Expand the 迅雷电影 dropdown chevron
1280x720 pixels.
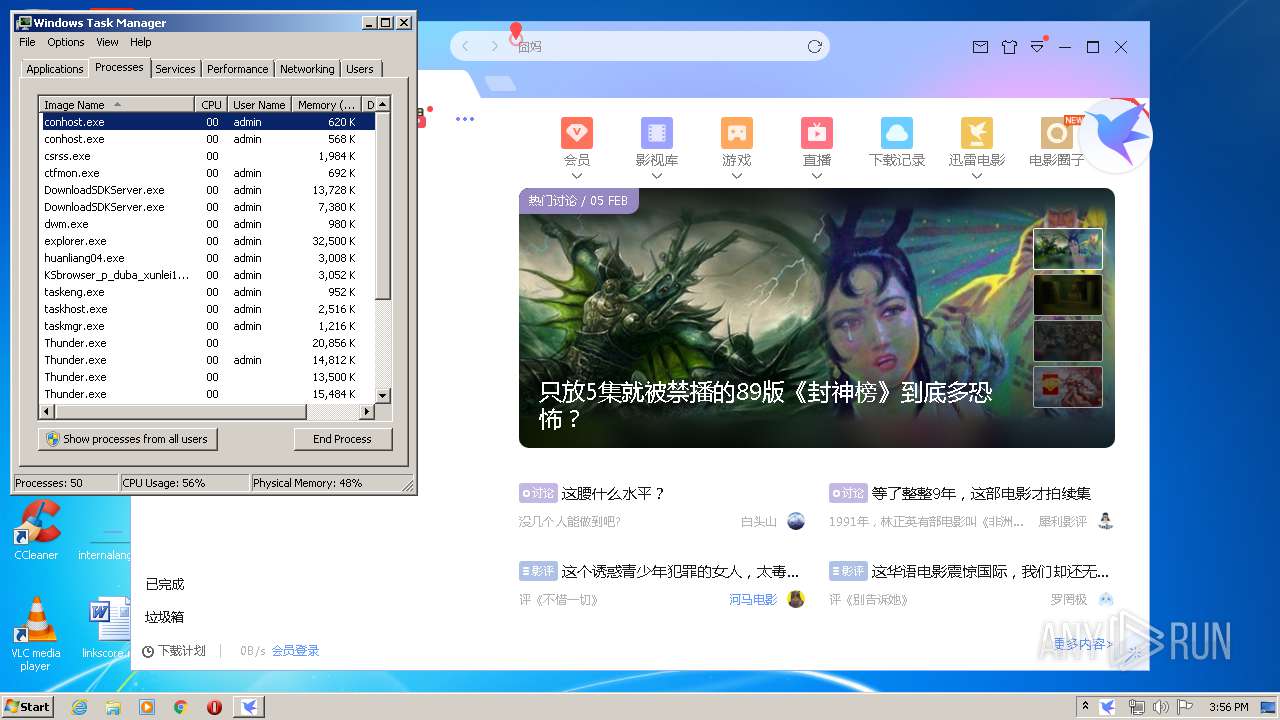(x=977, y=176)
